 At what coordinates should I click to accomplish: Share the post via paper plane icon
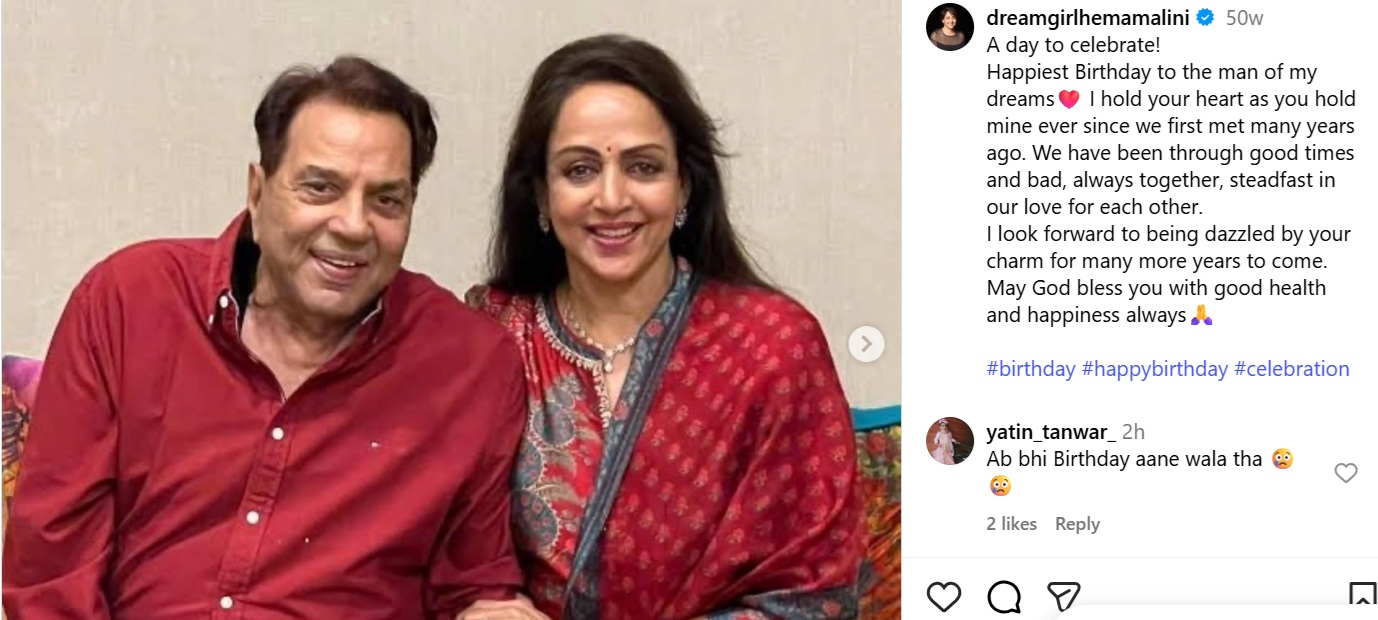1062,597
